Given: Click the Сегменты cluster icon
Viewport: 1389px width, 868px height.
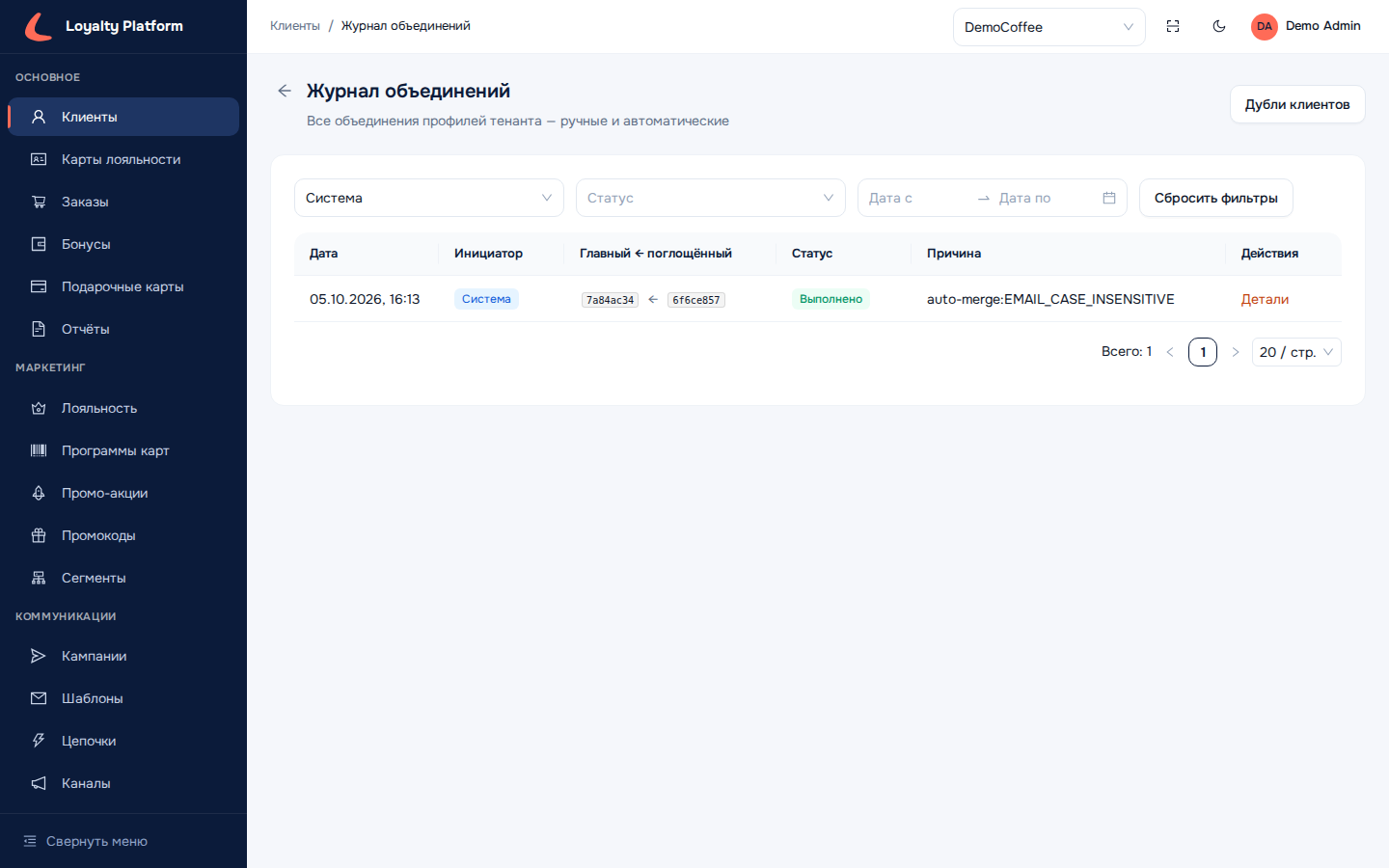Looking at the screenshot, I should [39, 578].
